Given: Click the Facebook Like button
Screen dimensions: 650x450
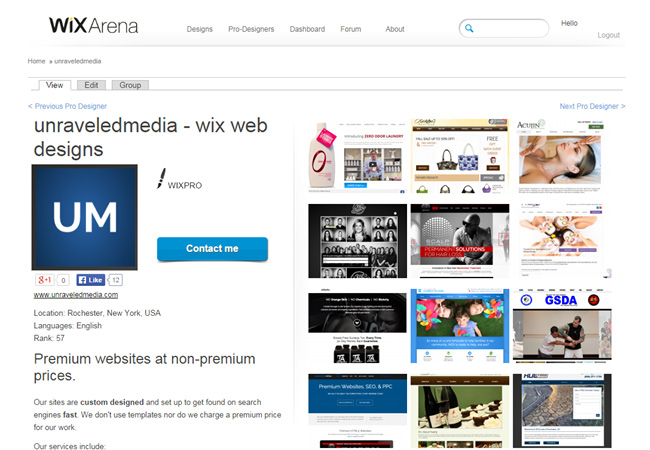Looking at the screenshot, I should click(x=91, y=280).
